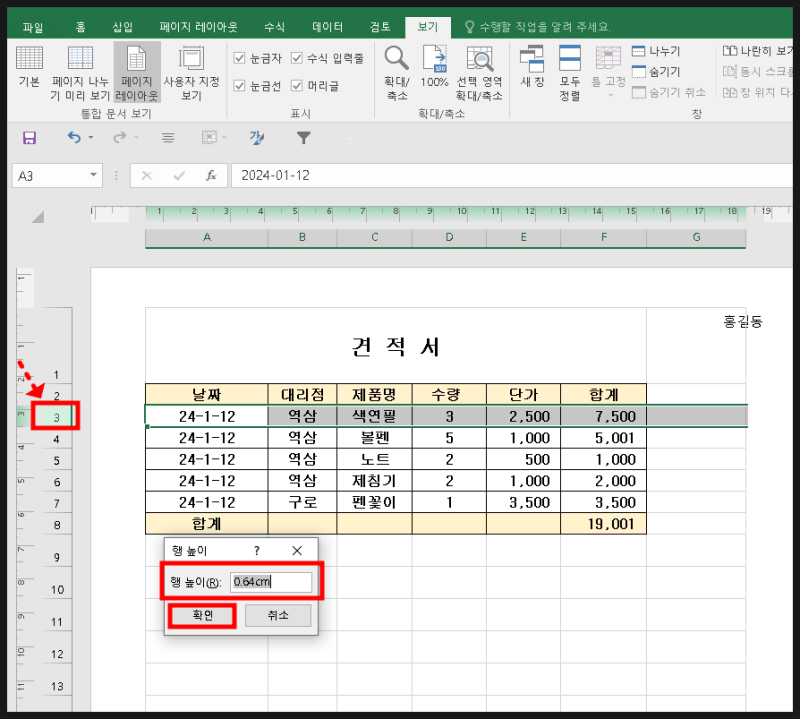800x719 pixels.
Task: Open the Redo history dropdown arrow
Action: click(136, 137)
